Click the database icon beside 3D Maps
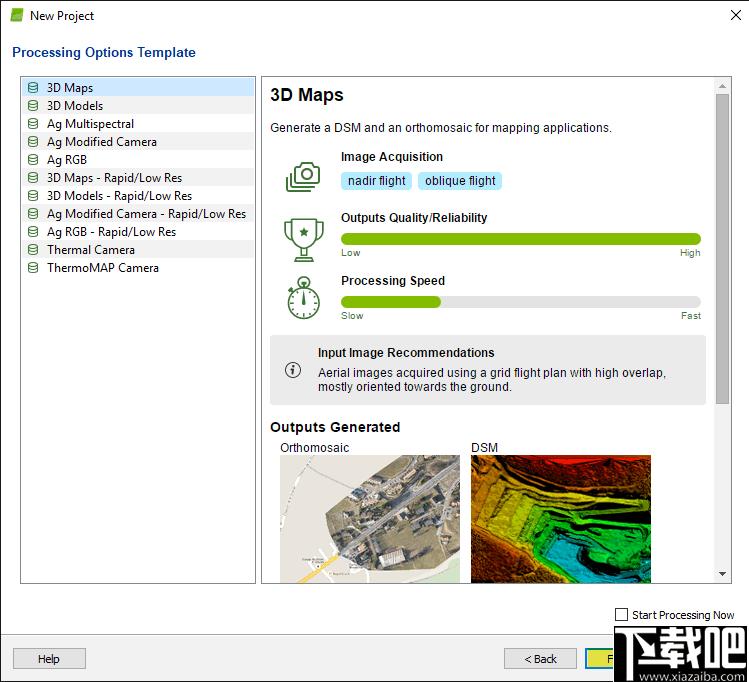 [33, 87]
